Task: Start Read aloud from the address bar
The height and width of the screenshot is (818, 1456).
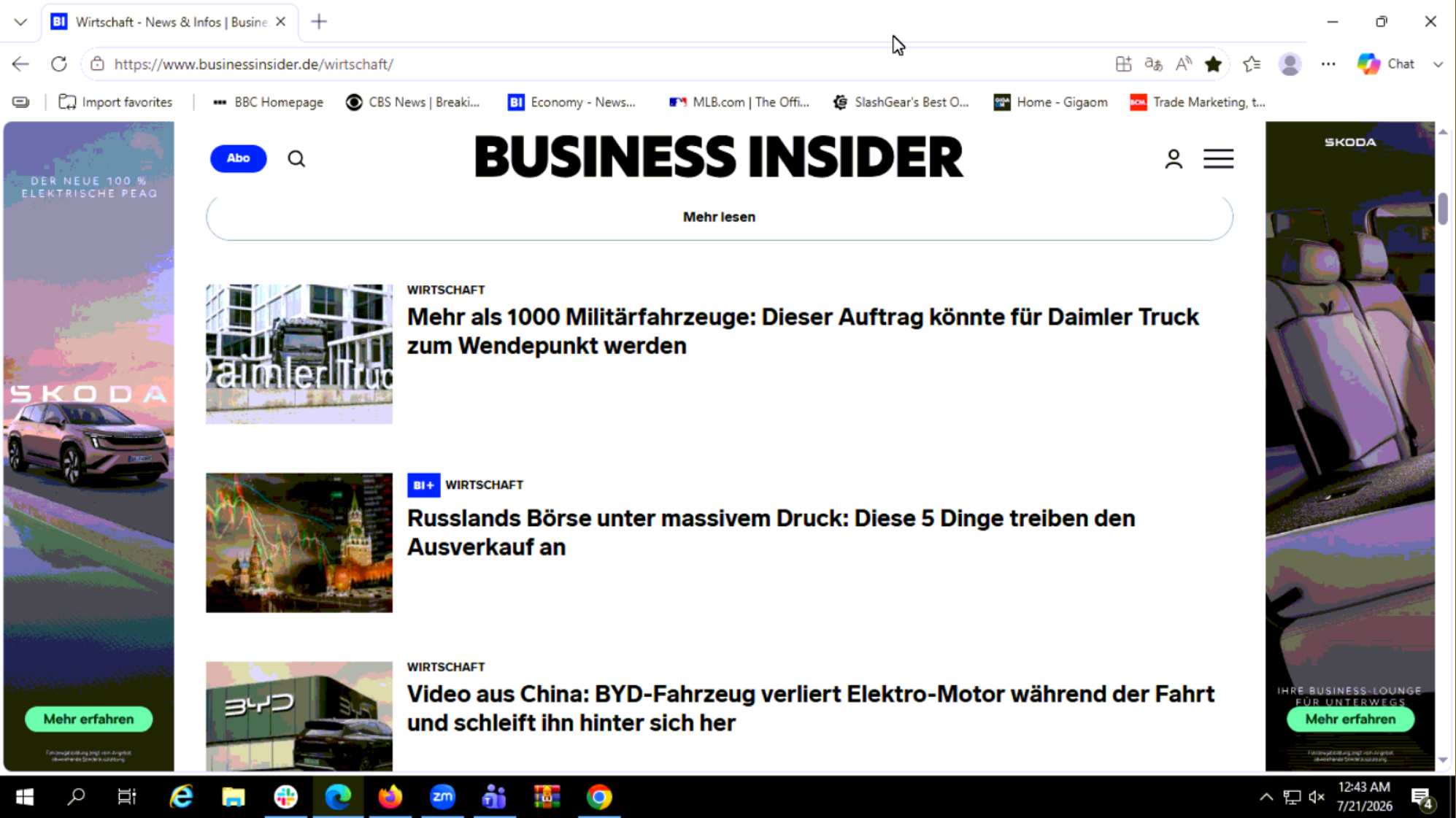Action: pos(1183,64)
